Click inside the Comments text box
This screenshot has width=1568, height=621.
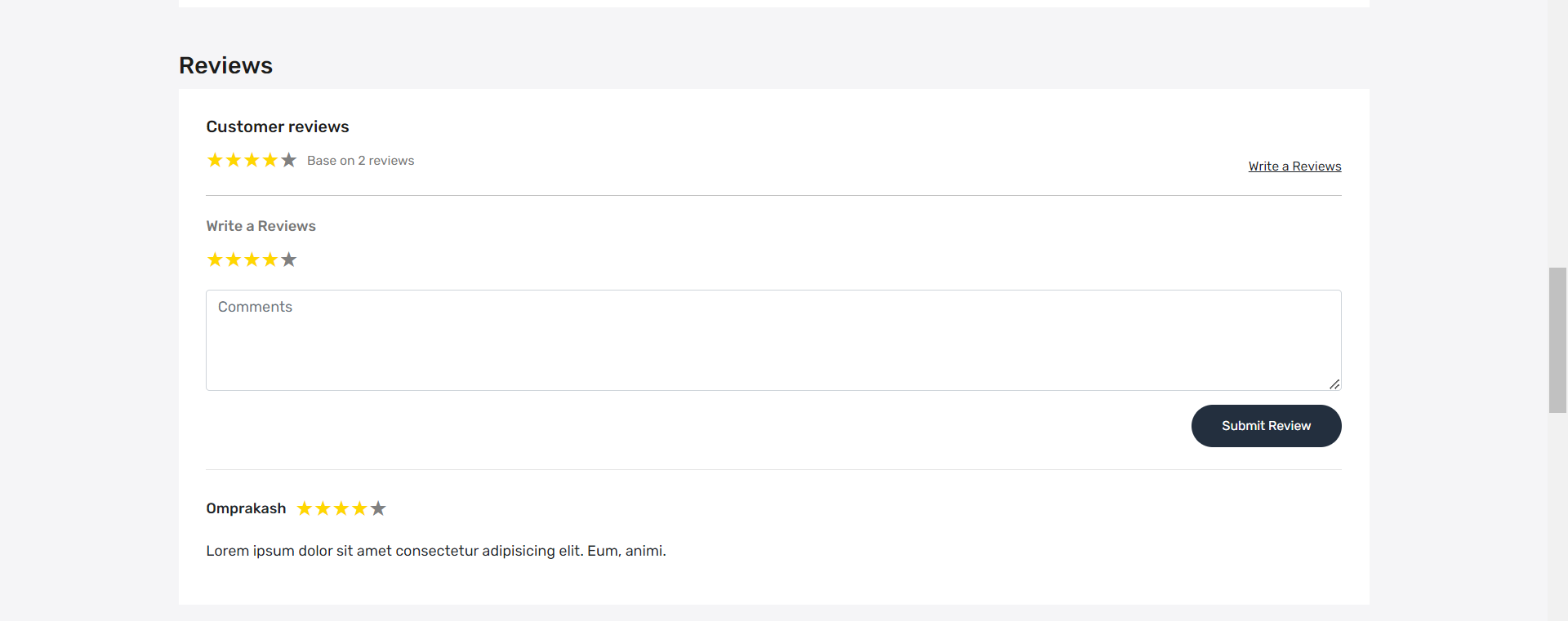tap(773, 339)
